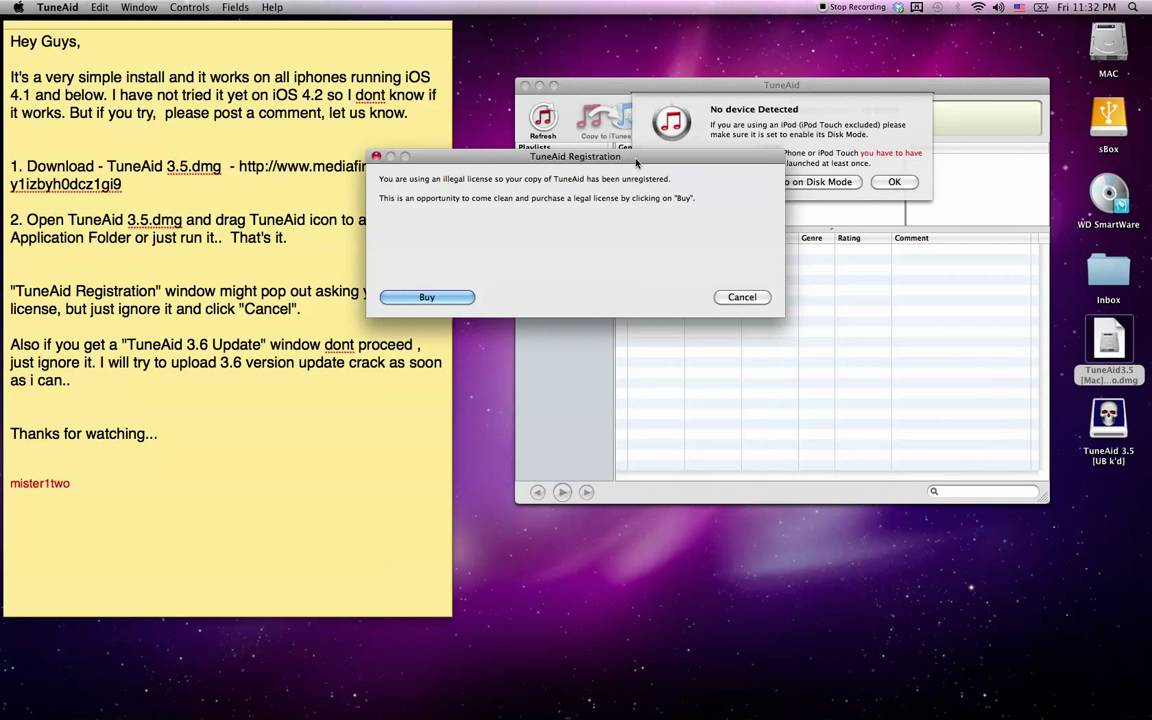This screenshot has width=1152, height=720.
Task: Click the Disk Mode button in alert
Action: tap(823, 182)
